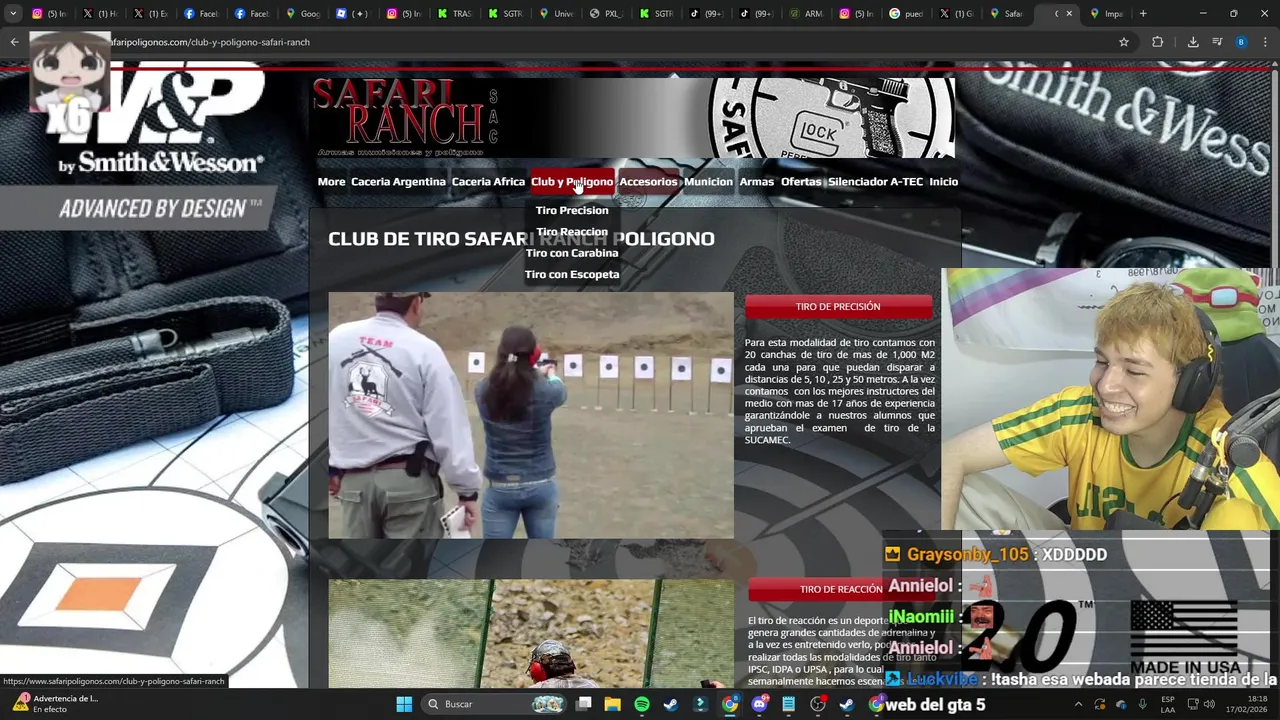Switch to the ARM tab
The height and width of the screenshot is (720, 1280).
click(x=807, y=14)
